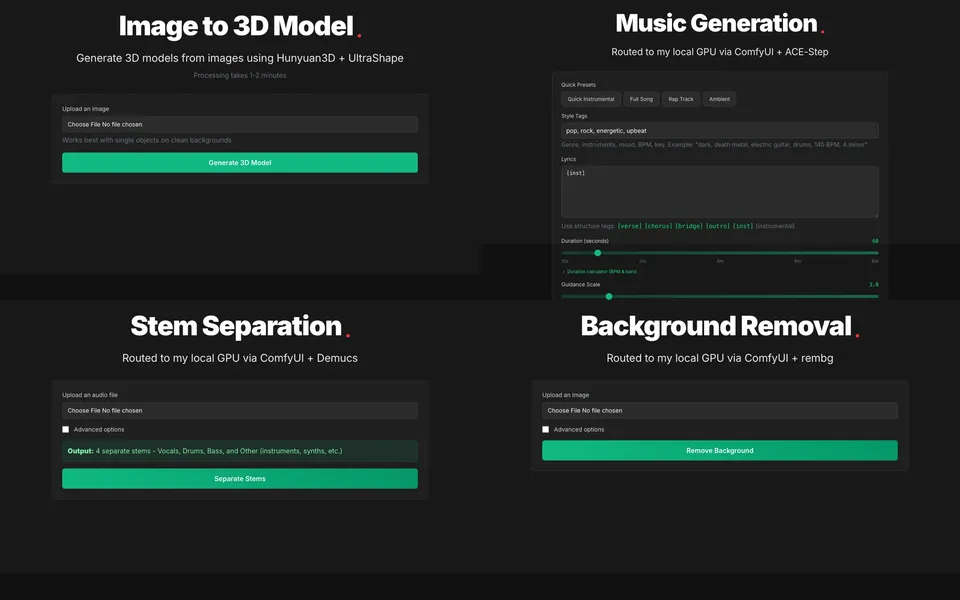Adjust the Guidance Scale slider handle
The height and width of the screenshot is (600, 960).
click(x=609, y=296)
